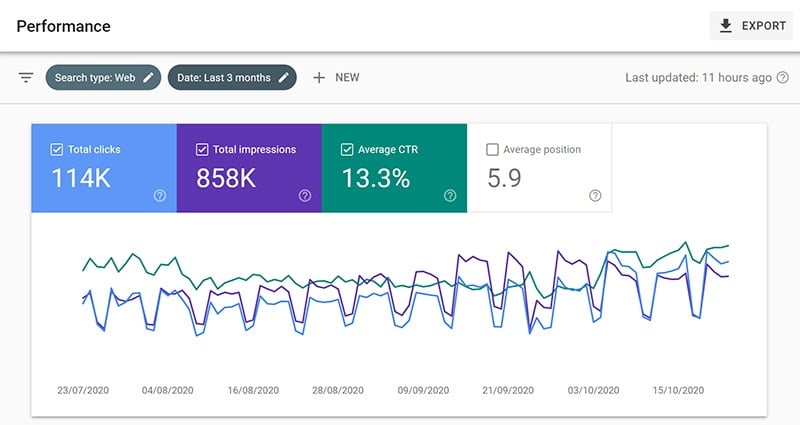Click pencil icon on Search type chip
Image resolution: width=800 pixels, height=425 pixels.
pos(148,78)
